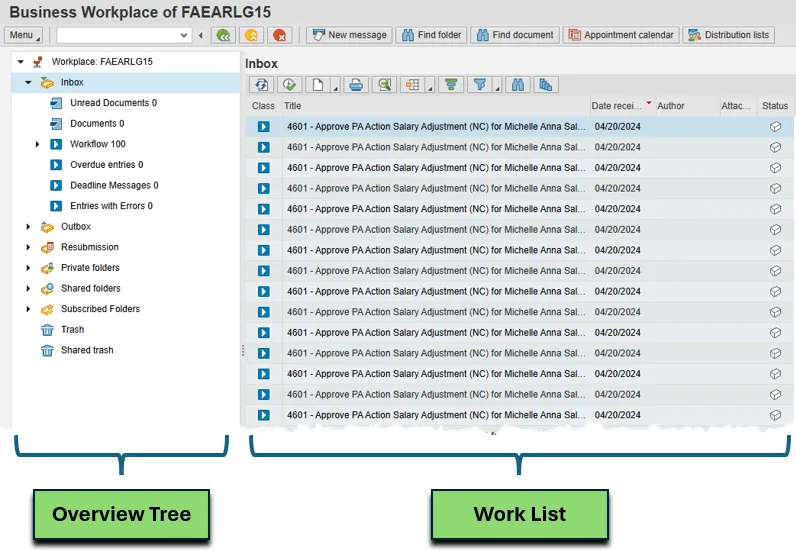The image size is (796, 550).
Task: Open Private folders in the tree
Action: tap(90, 268)
